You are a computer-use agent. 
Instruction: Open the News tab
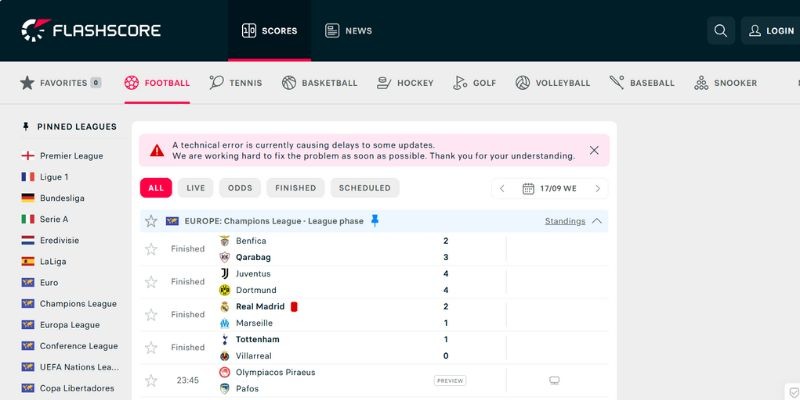point(348,31)
